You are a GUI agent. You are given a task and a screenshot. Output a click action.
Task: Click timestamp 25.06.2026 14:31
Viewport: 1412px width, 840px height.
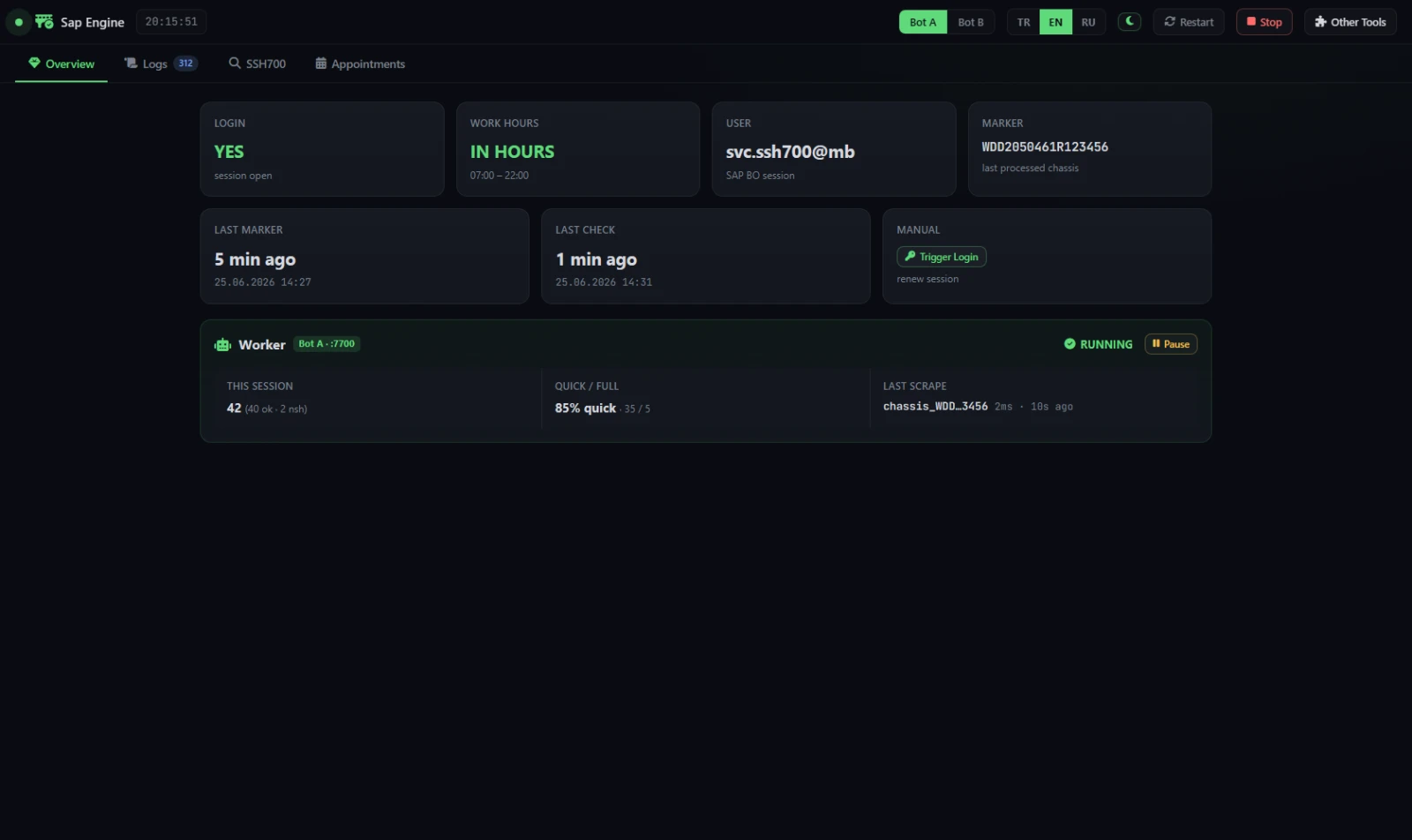click(604, 282)
